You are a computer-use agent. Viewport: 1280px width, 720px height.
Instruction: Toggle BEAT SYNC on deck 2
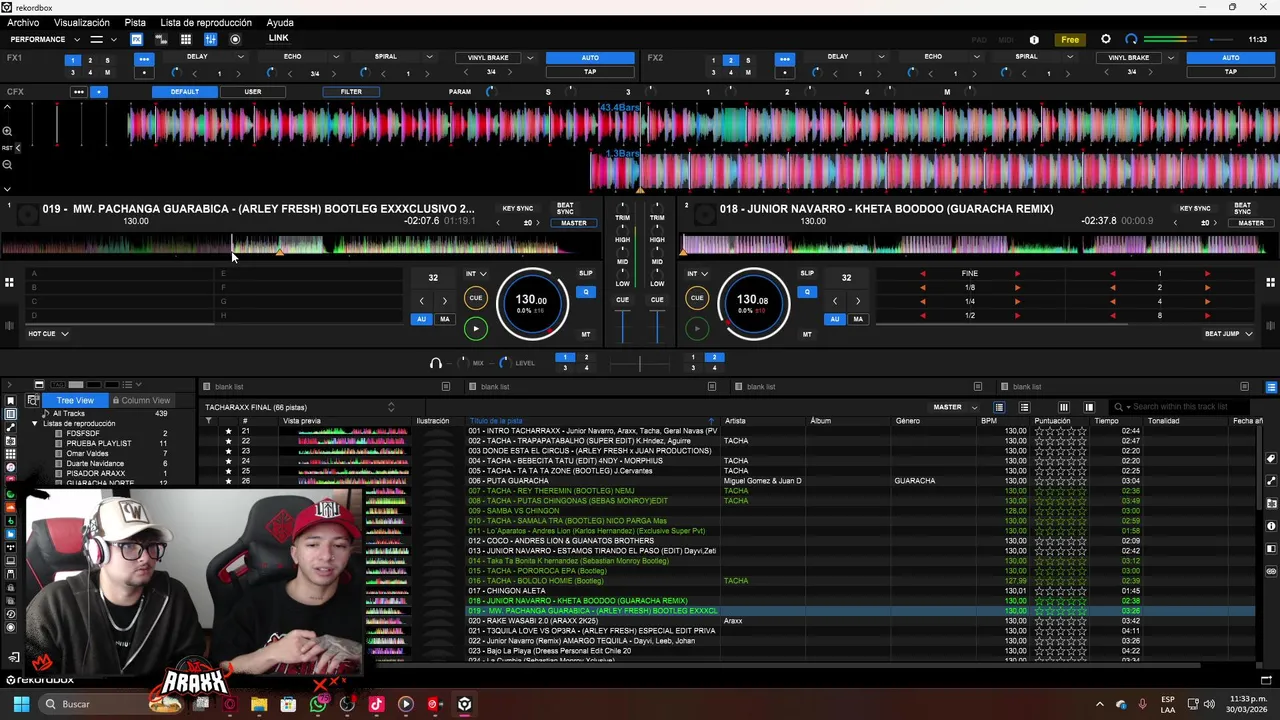pyautogui.click(x=1242, y=209)
